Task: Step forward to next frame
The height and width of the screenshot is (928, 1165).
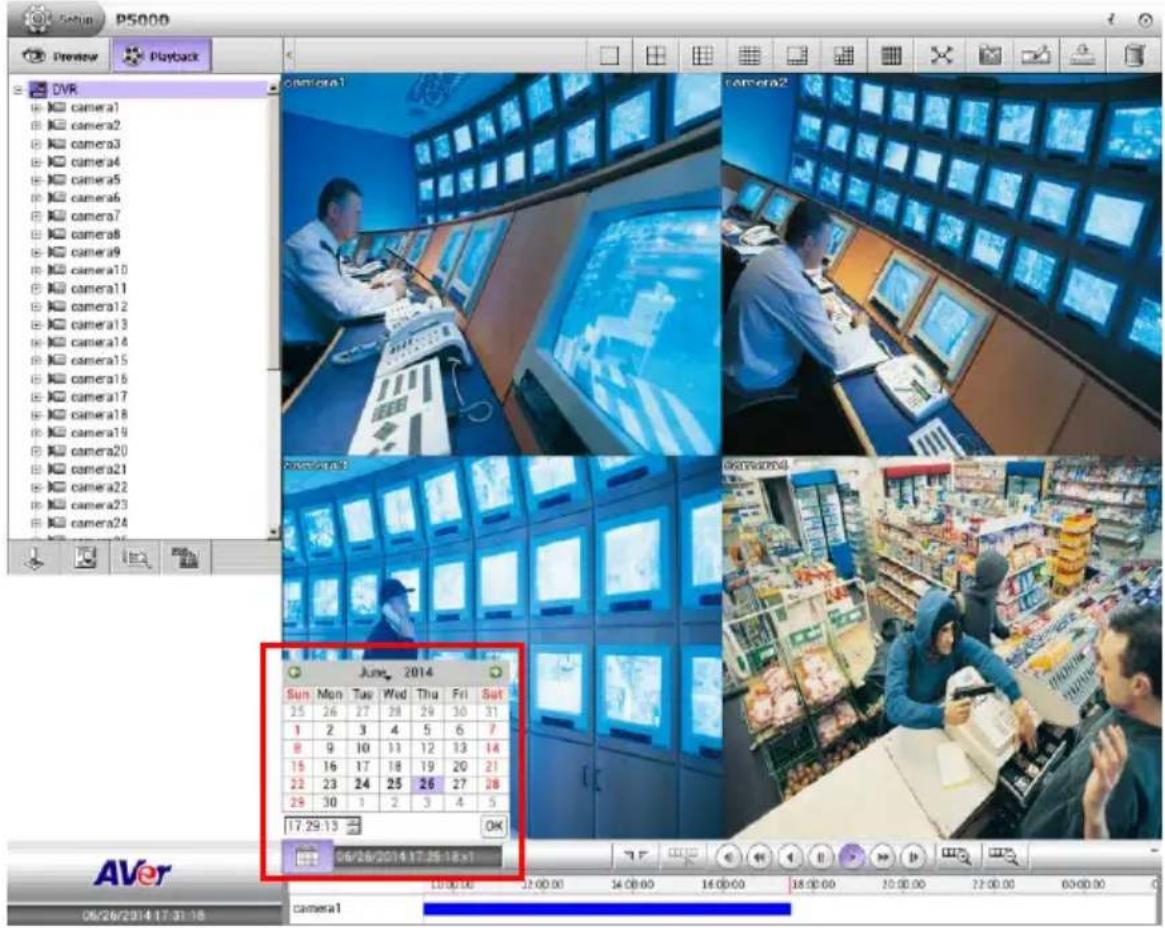Action: point(913,857)
